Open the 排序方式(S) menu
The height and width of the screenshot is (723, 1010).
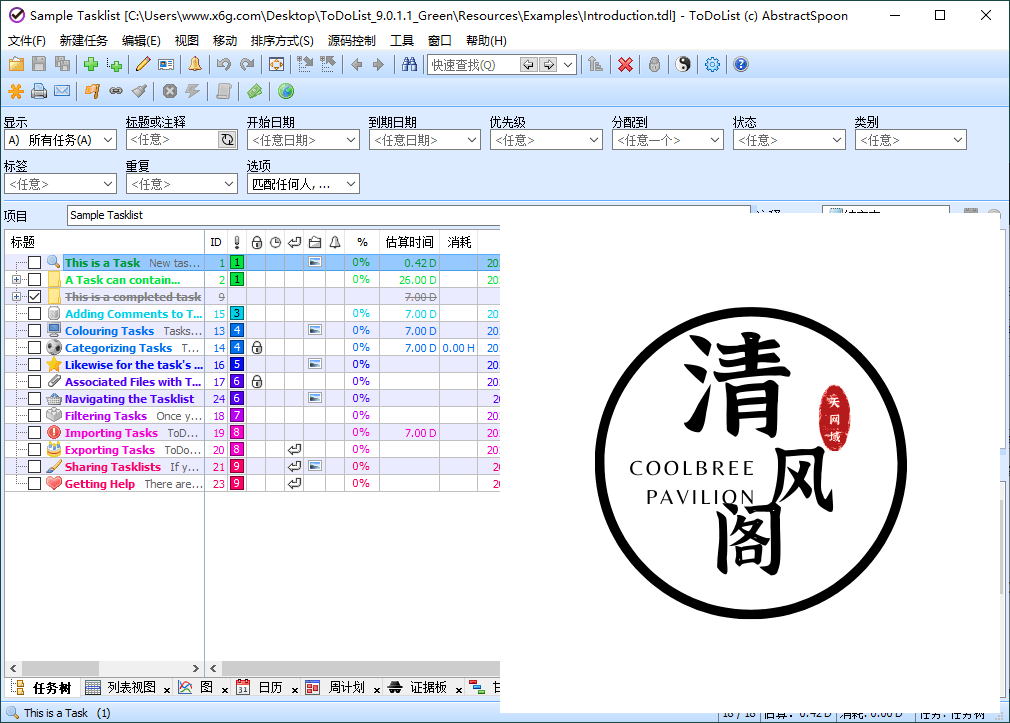282,41
